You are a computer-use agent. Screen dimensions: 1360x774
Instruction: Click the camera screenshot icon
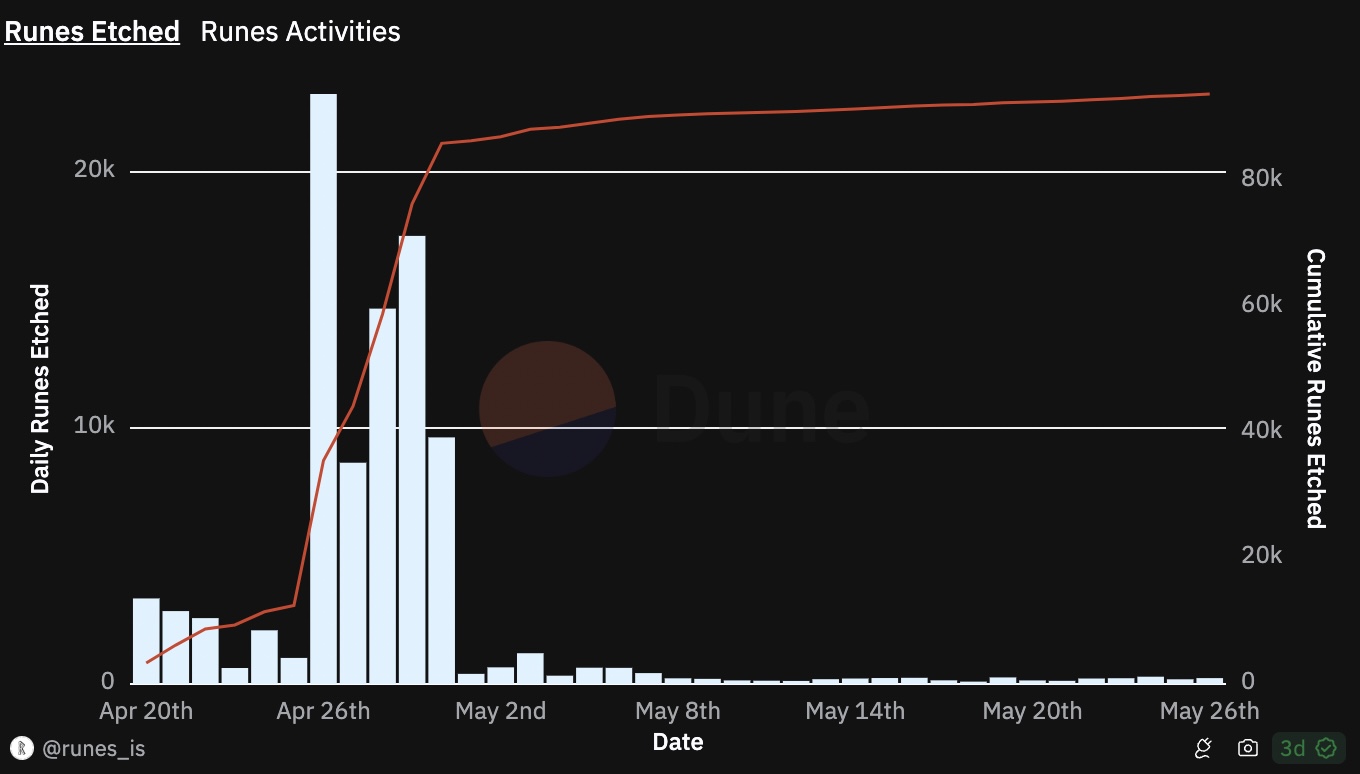point(1247,748)
